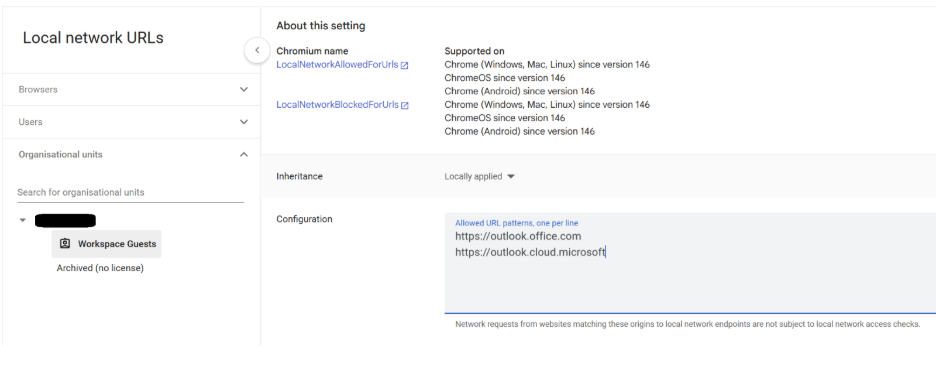The image size is (936, 366).
Task: Collapse the redacted root organisational unit
Action: [23, 220]
